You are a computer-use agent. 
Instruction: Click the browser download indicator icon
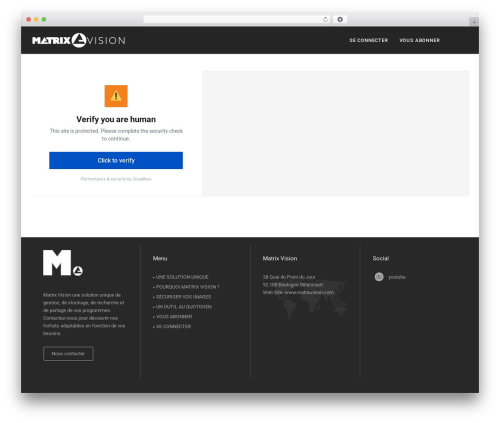tap(340, 19)
